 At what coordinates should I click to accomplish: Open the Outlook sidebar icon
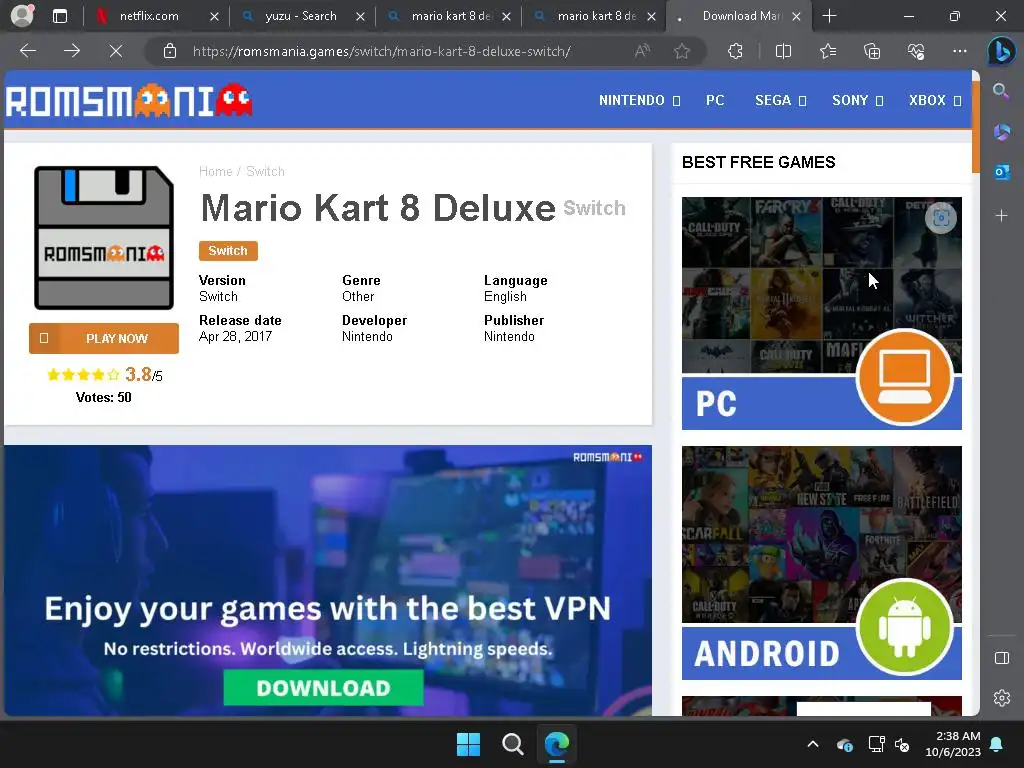point(1001,172)
